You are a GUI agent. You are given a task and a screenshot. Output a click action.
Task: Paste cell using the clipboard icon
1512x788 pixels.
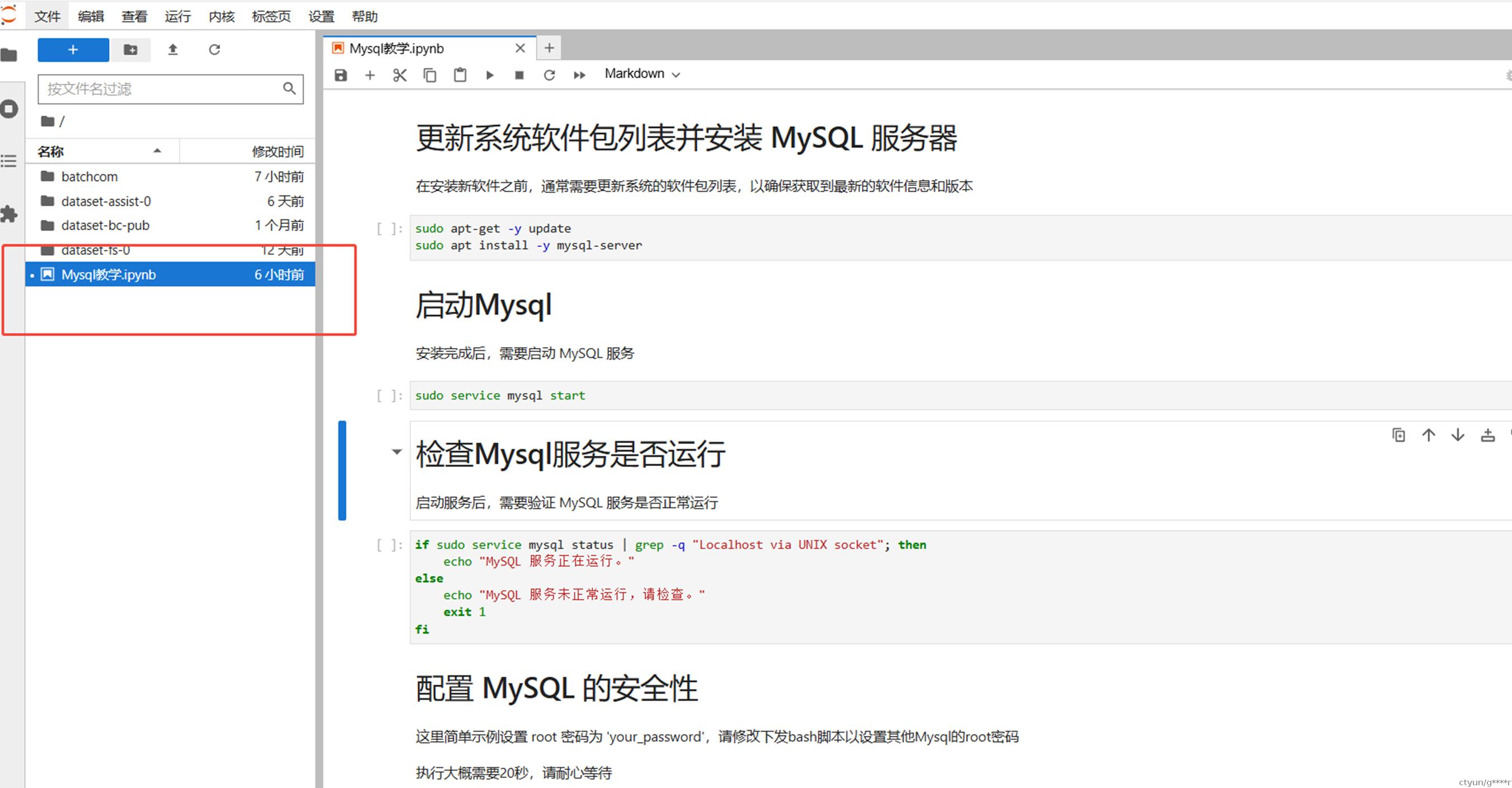pyautogui.click(x=460, y=75)
